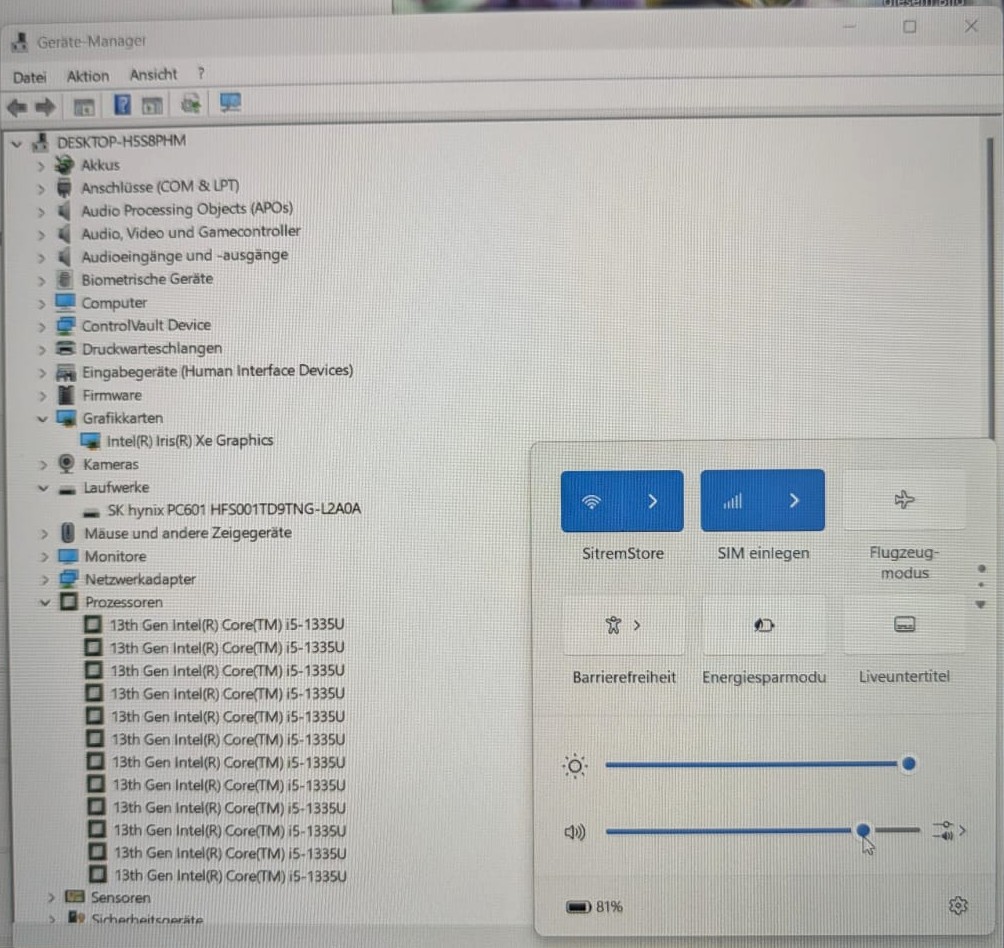Click the forward arrow toolbar icon
This screenshot has height=948, width=1004.
point(45,107)
